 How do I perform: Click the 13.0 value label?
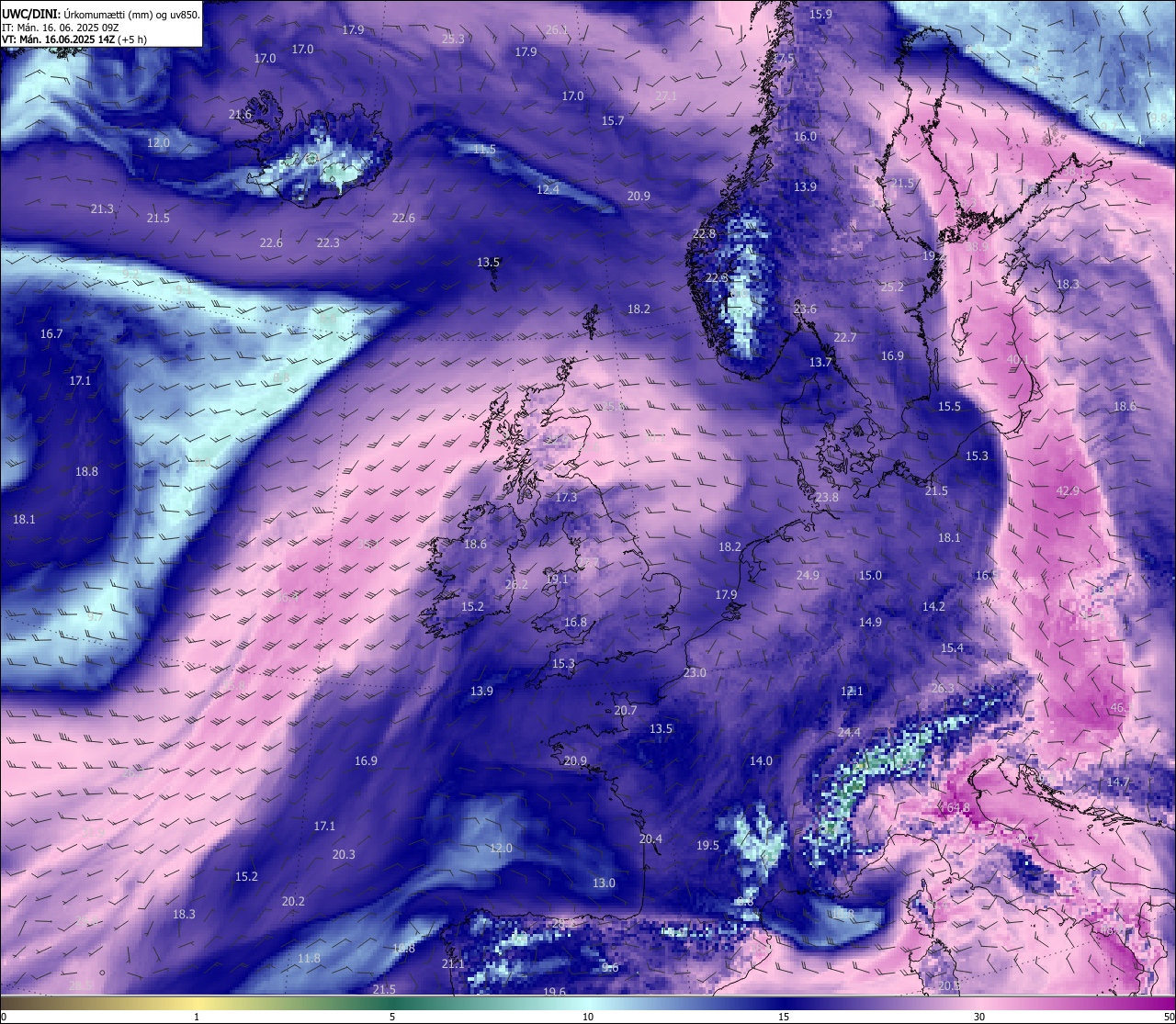[x=604, y=883]
